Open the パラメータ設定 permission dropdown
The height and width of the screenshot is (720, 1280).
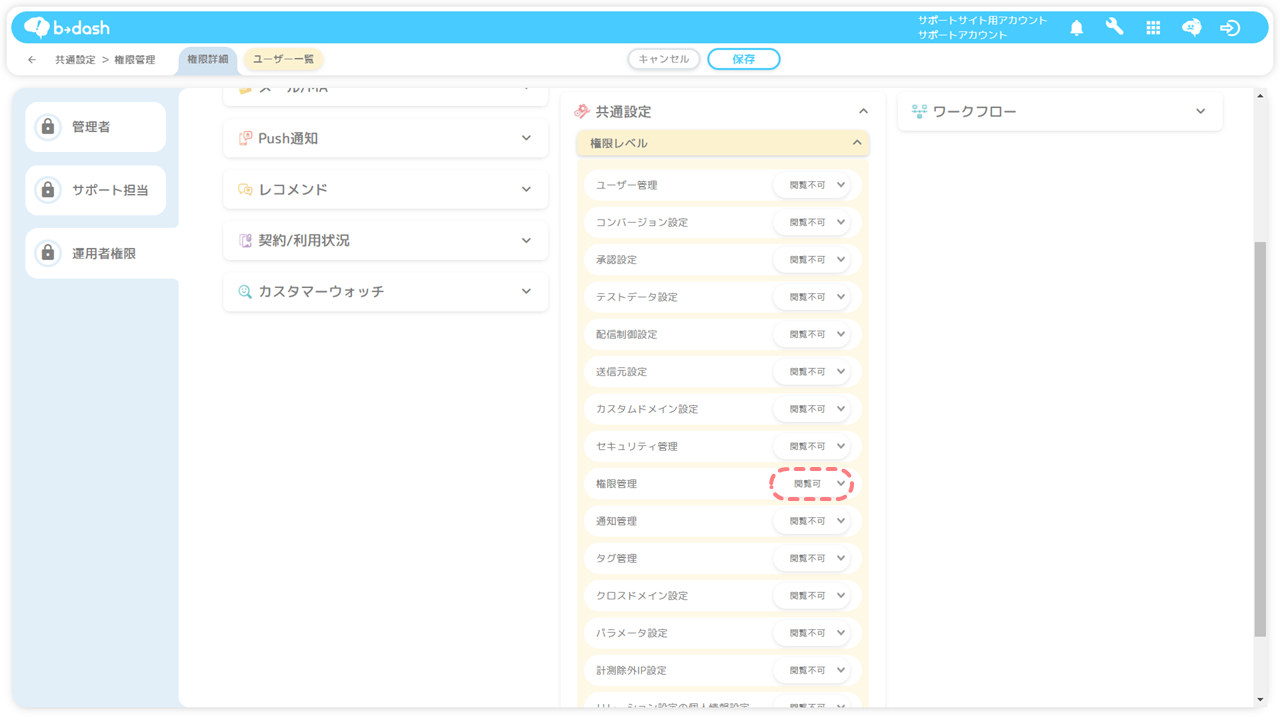[x=812, y=633]
